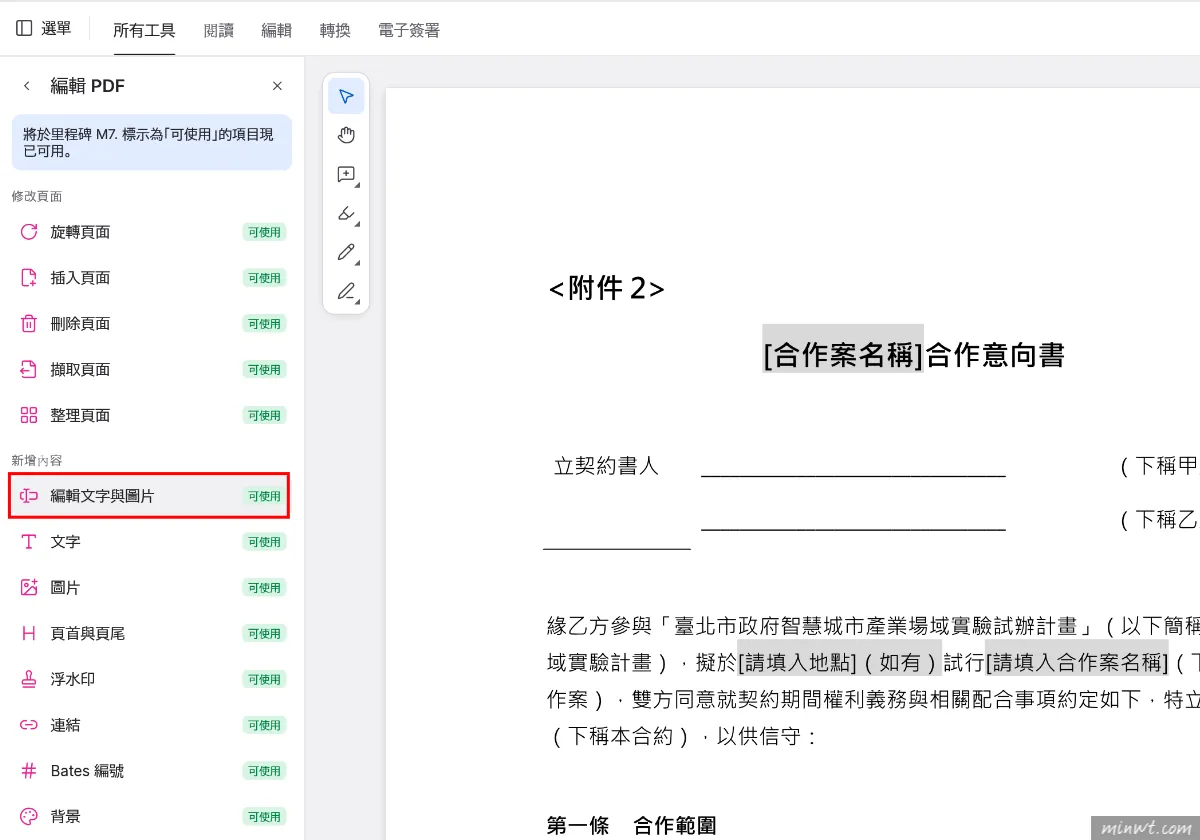Click the 插入頁面 insert page icon
This screenshot has width=1200, height=840.
click(x=29, y=278)
